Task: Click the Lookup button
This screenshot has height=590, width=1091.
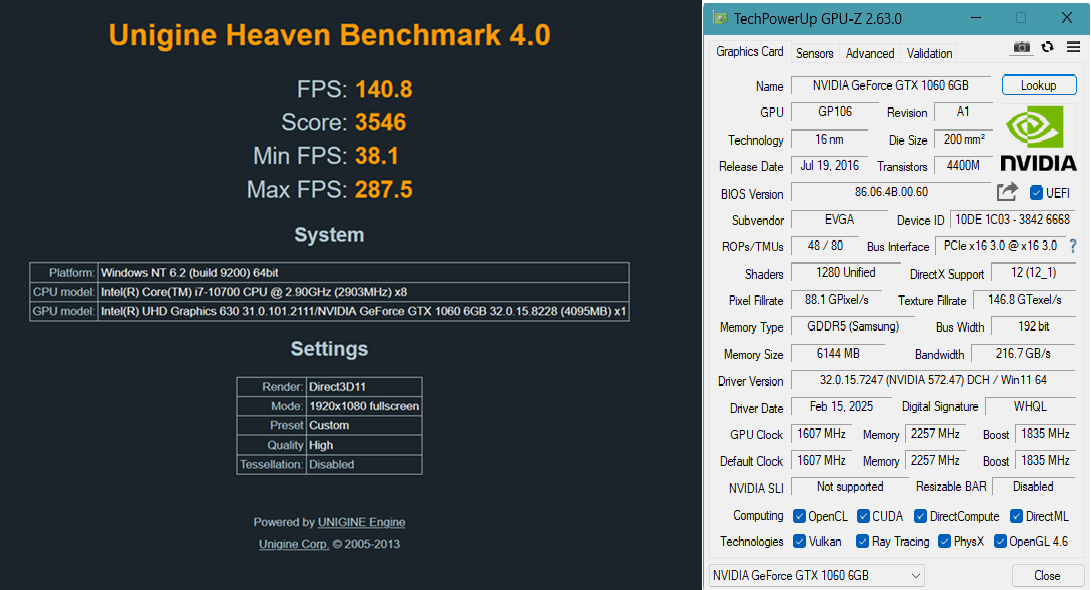Action: tap(1039, 85)
